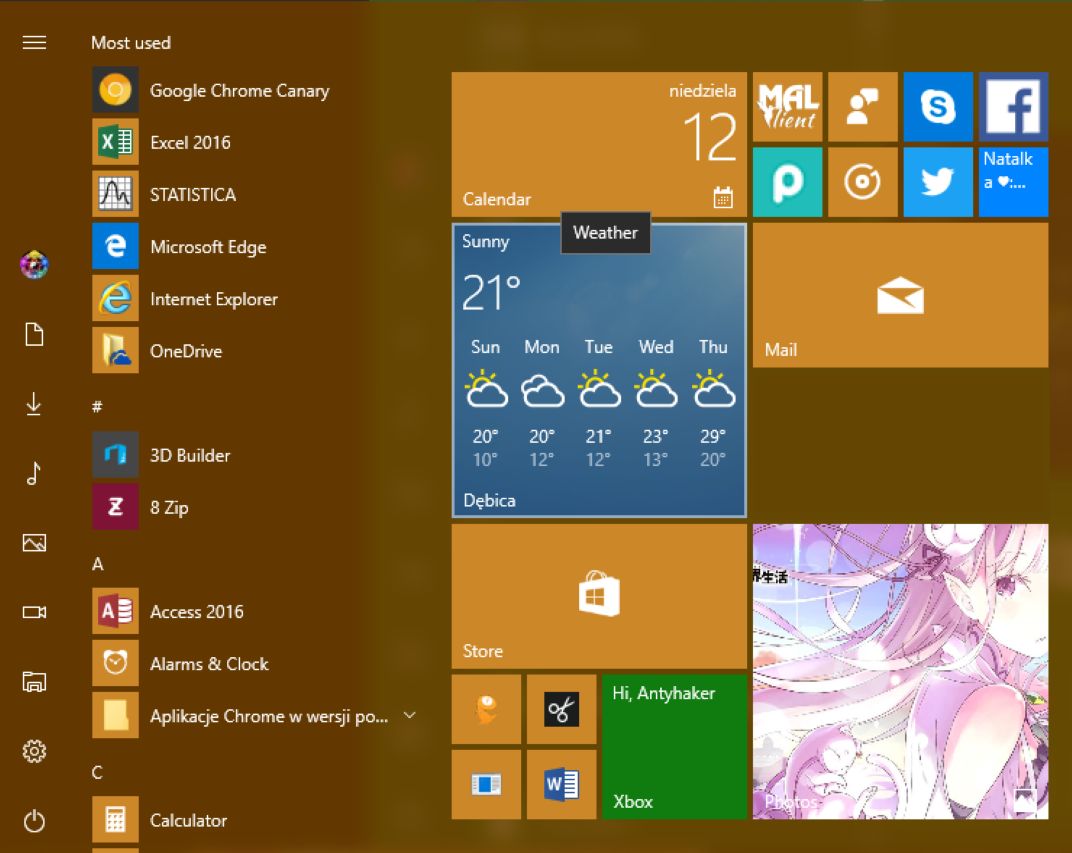Open the MAL Client tile
Image resolution: width=1072 pixels, height=853 pixels.
click(x=788, y=107)
